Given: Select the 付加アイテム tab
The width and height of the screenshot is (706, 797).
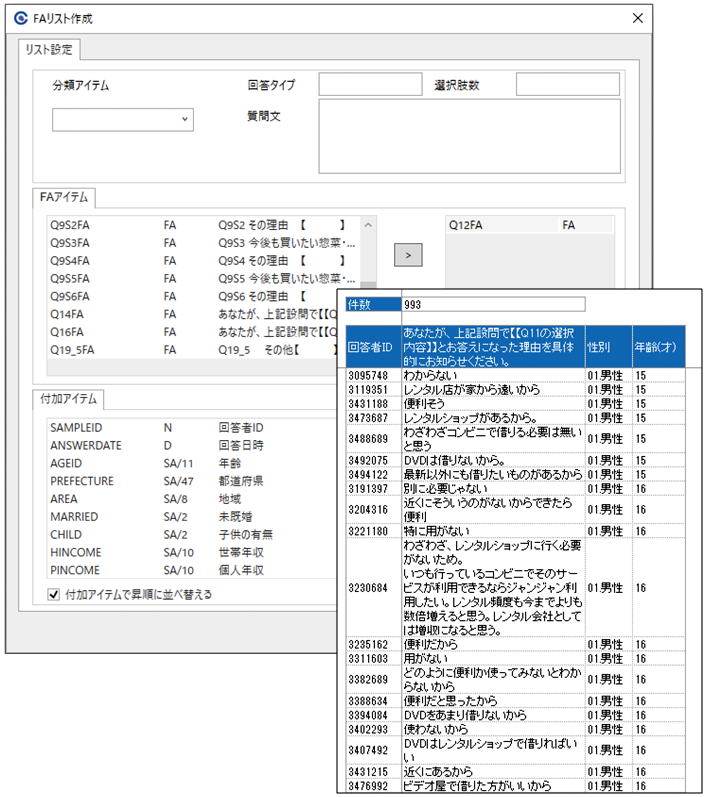Looking at the screenshot, I should 68,399.
